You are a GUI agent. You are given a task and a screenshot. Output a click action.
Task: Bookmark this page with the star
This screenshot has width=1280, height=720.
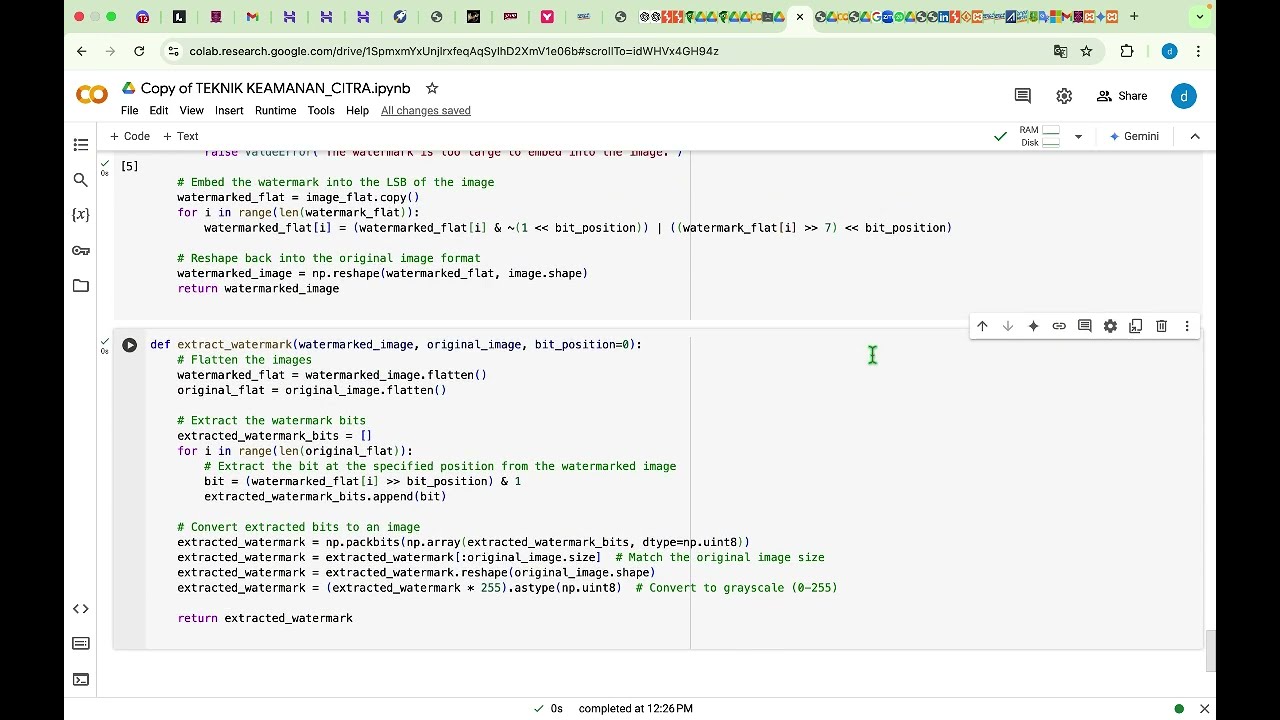(1086, 51)
